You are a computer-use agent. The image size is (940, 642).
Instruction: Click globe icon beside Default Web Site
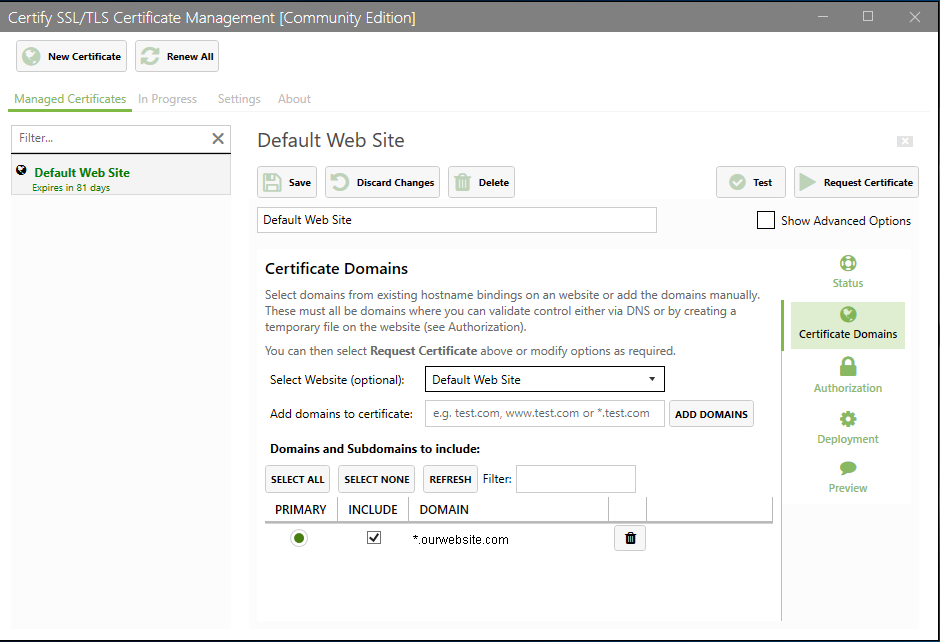coord(22,170)
